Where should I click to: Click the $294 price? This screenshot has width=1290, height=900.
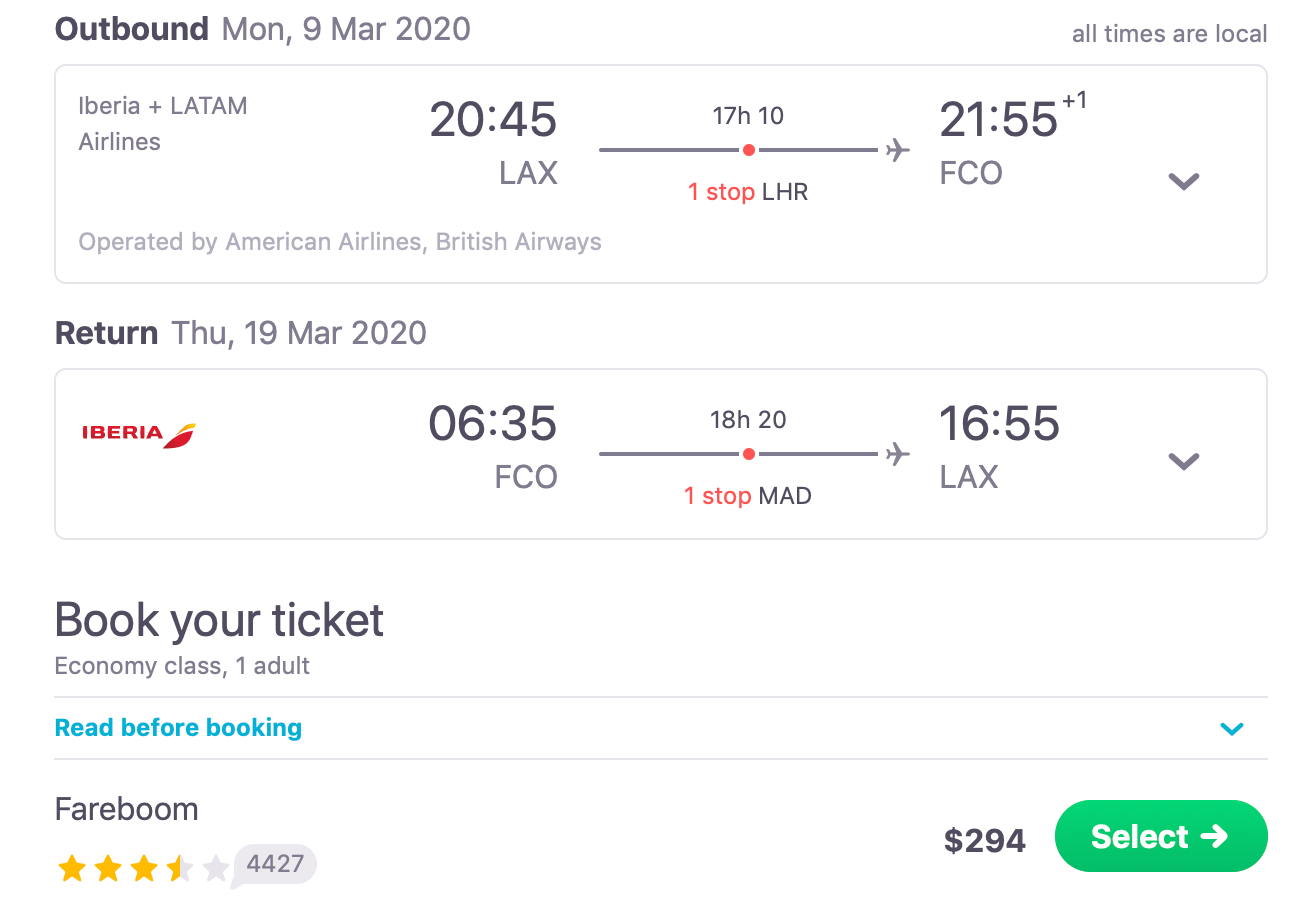pyautogui.click(x=984, y=840)
